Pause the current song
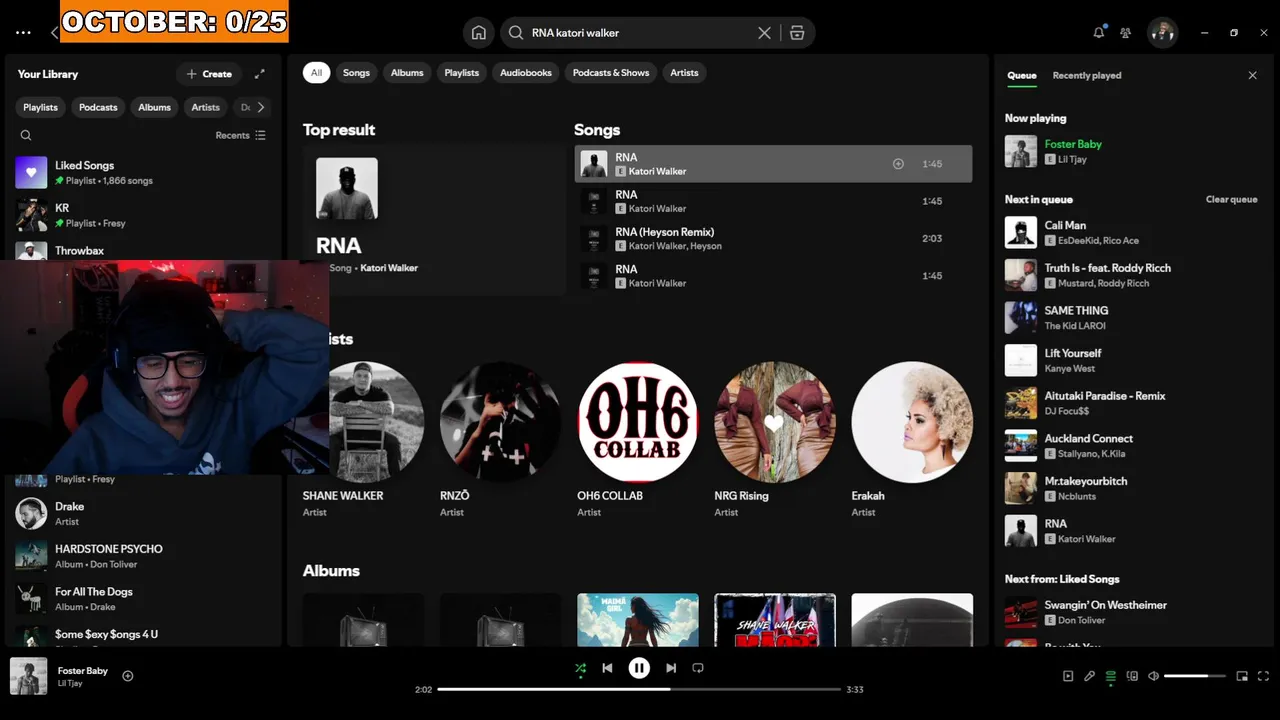This screenshot has height=720, width=1280. [x=639, y=668]
